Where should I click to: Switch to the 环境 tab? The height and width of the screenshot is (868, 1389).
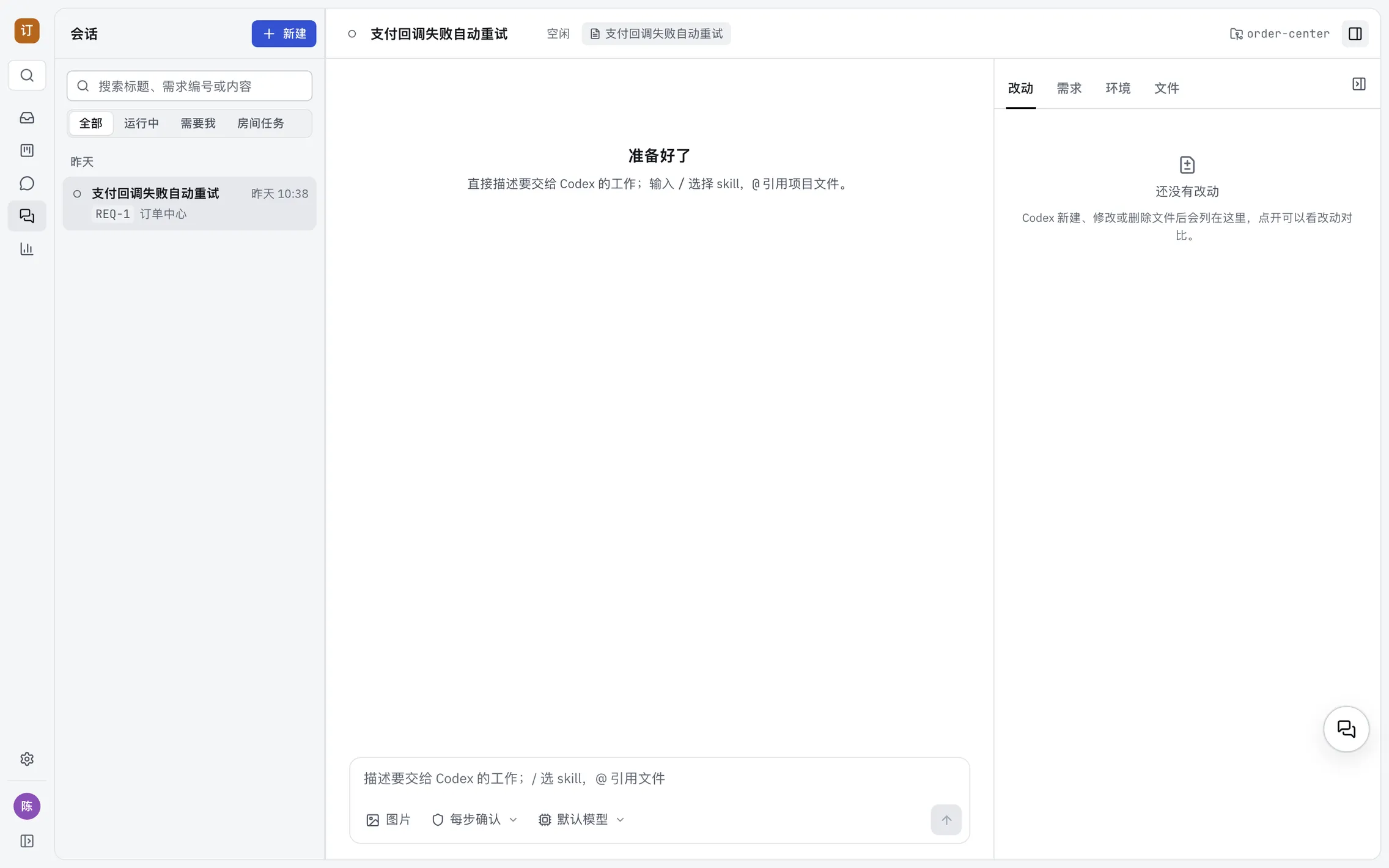click(1118, 89)
